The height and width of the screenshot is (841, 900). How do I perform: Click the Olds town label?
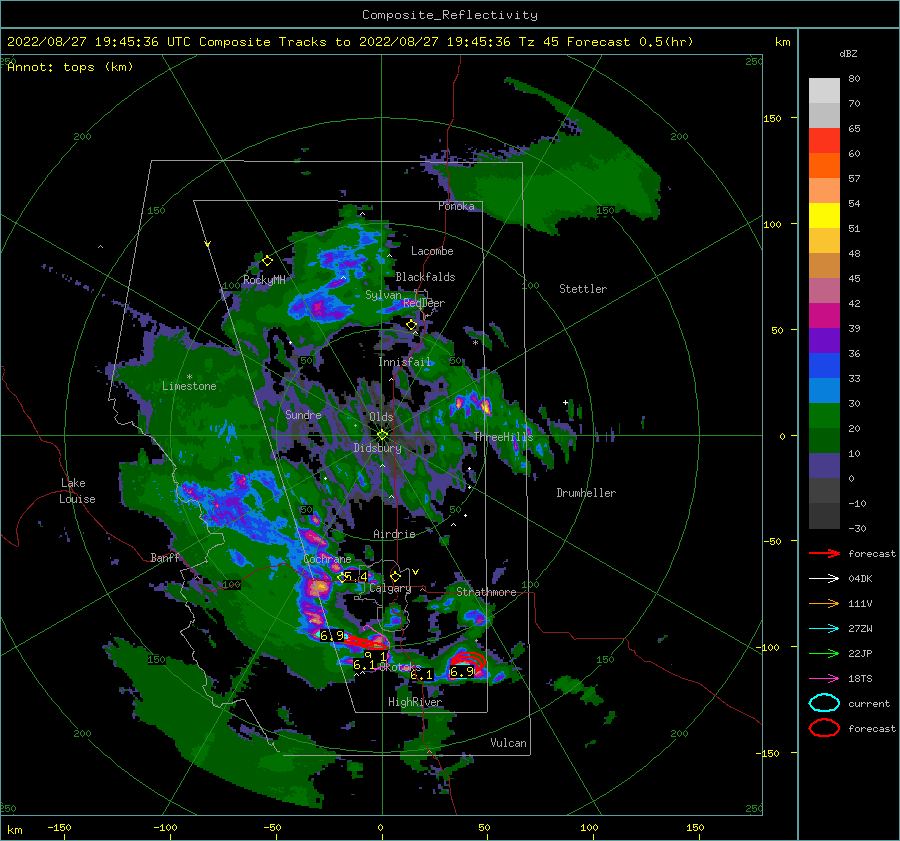coord(381,417)
